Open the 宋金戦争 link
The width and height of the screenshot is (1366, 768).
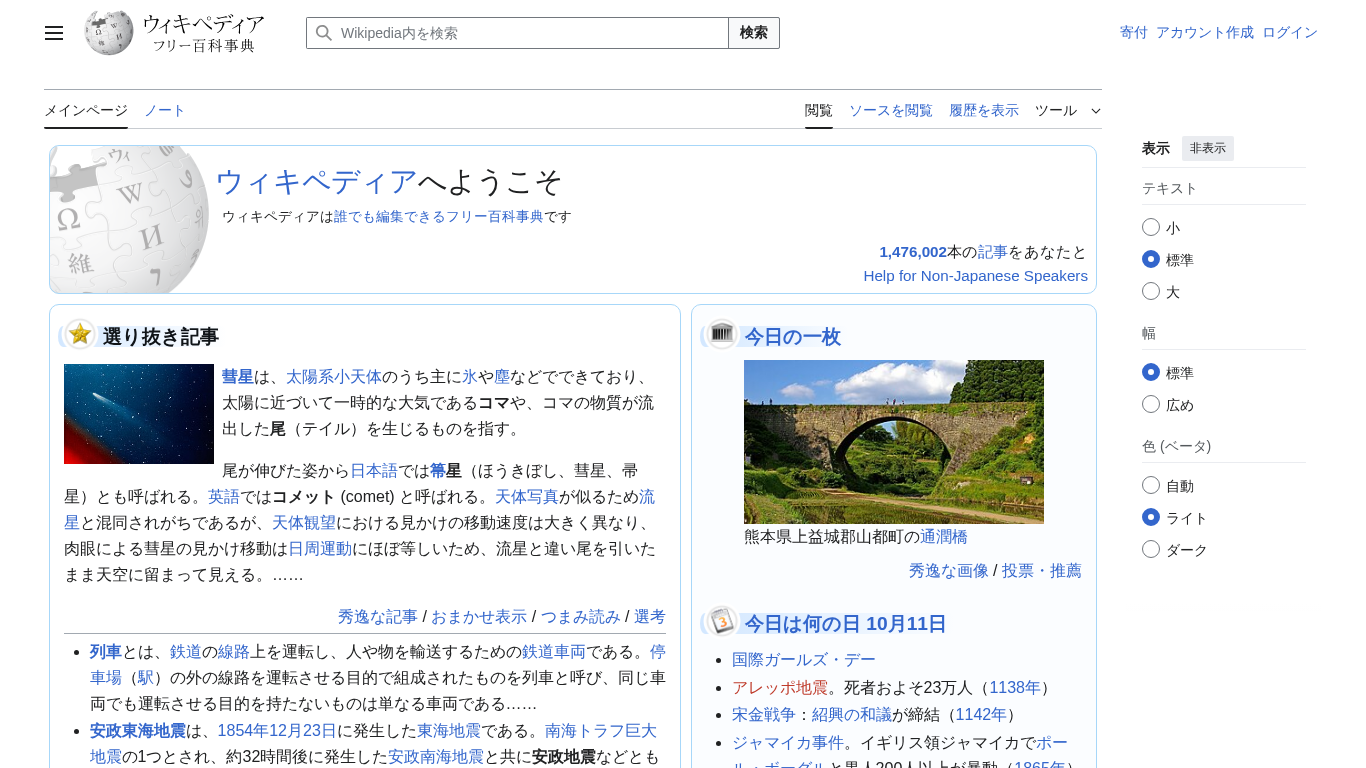[764, 715]
